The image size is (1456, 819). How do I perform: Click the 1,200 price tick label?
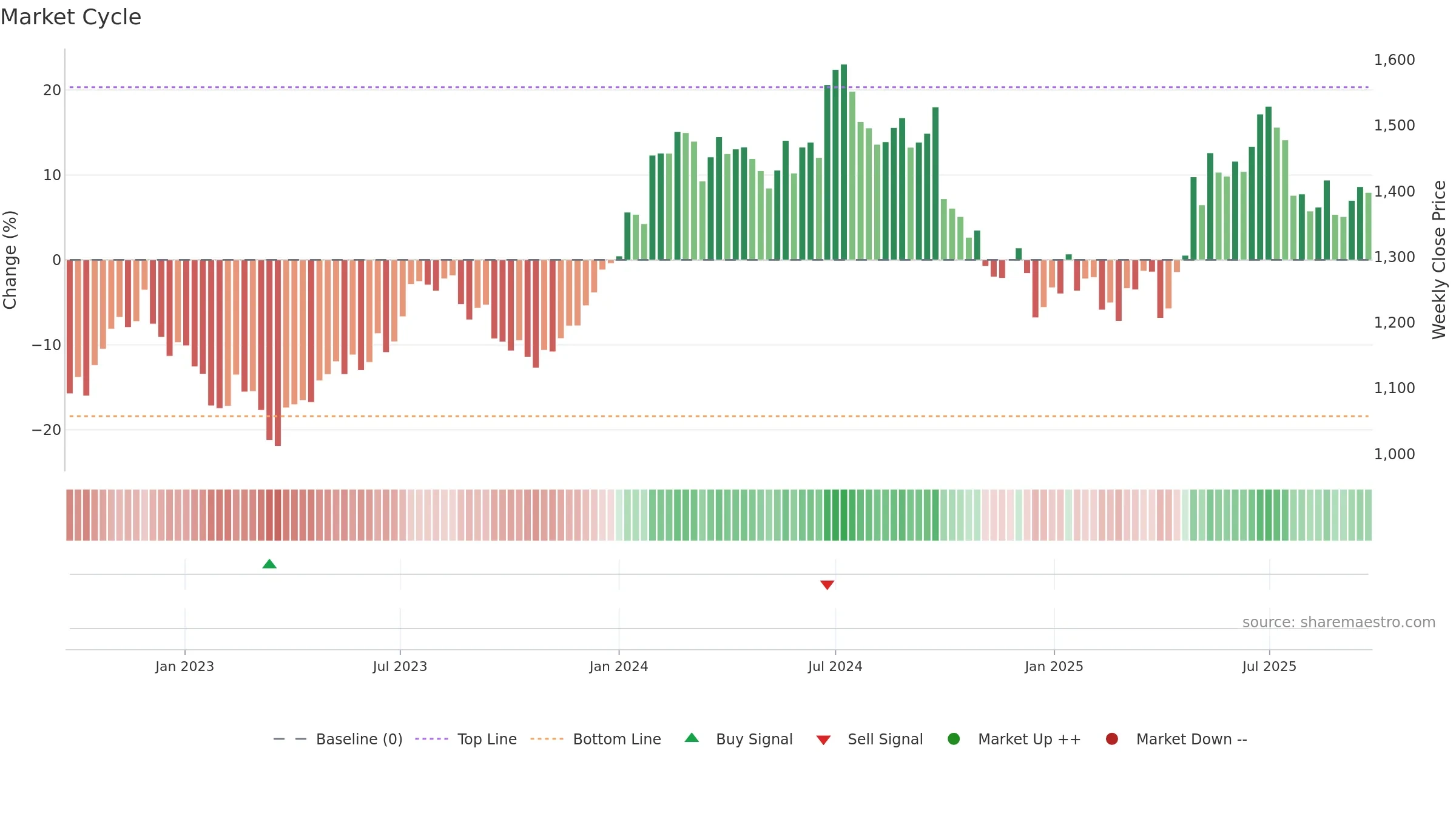point(1394,323)
